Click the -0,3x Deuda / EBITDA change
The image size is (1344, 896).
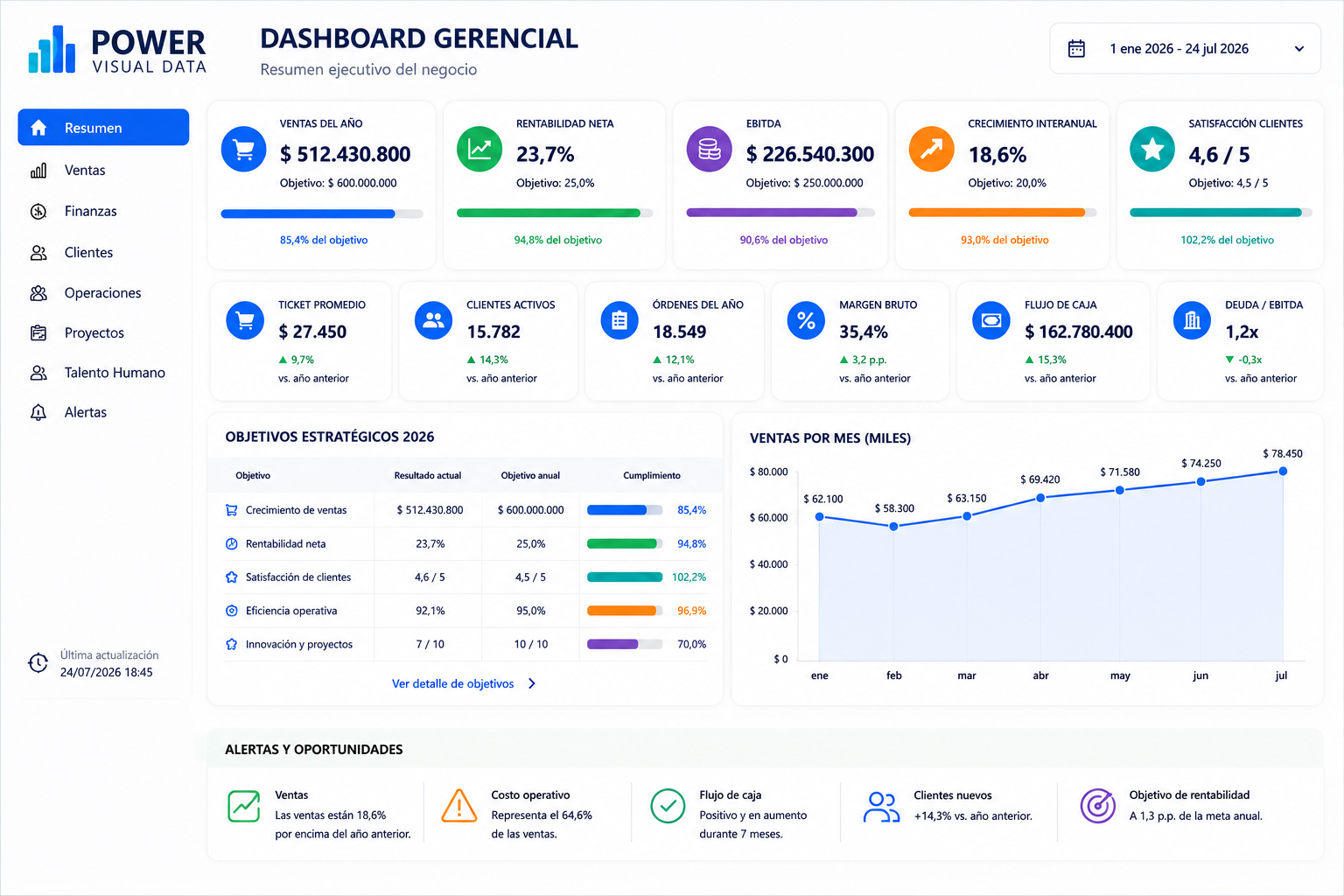point(1249,360)
